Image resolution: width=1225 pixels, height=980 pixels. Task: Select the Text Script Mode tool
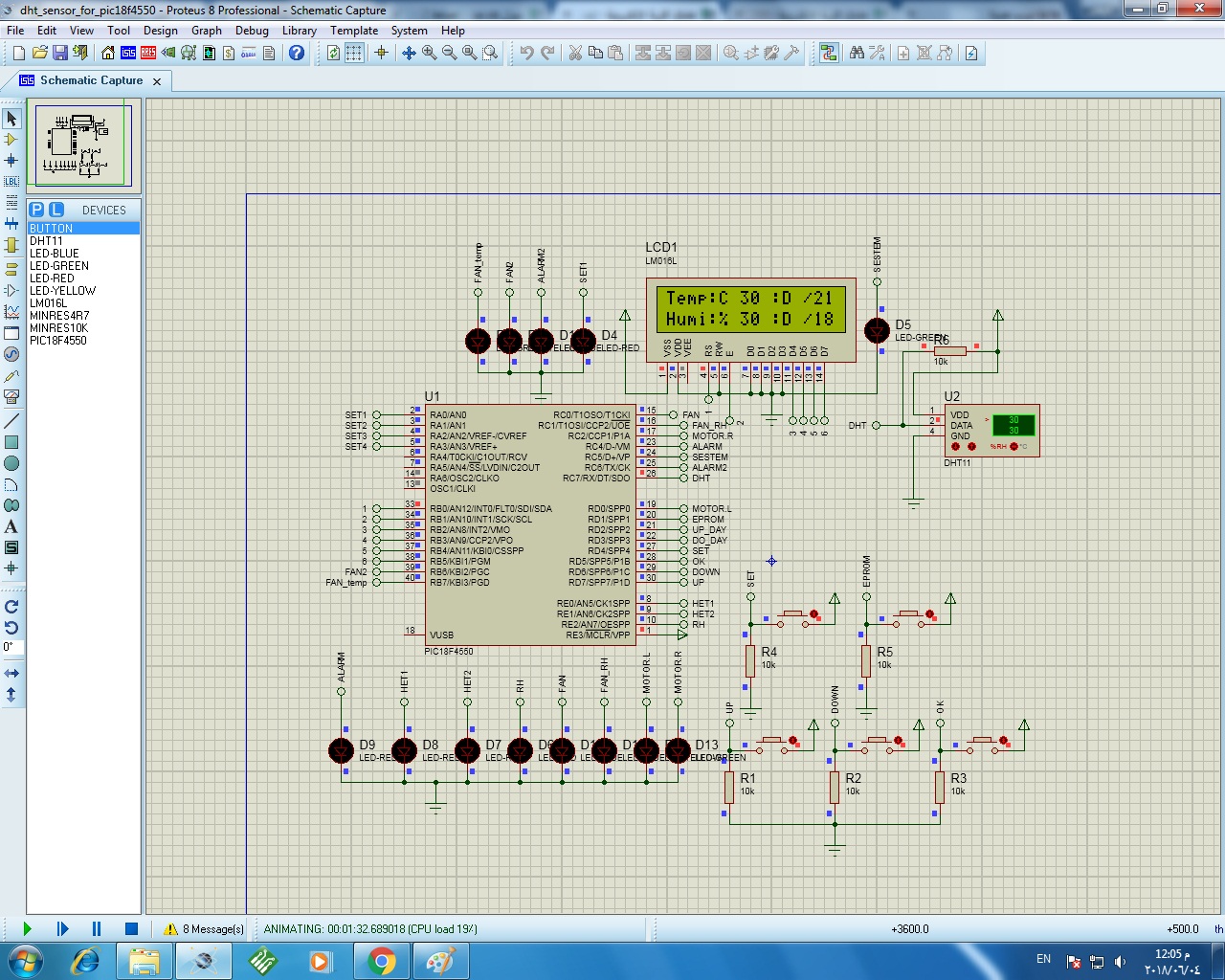(x=11, y=202)
